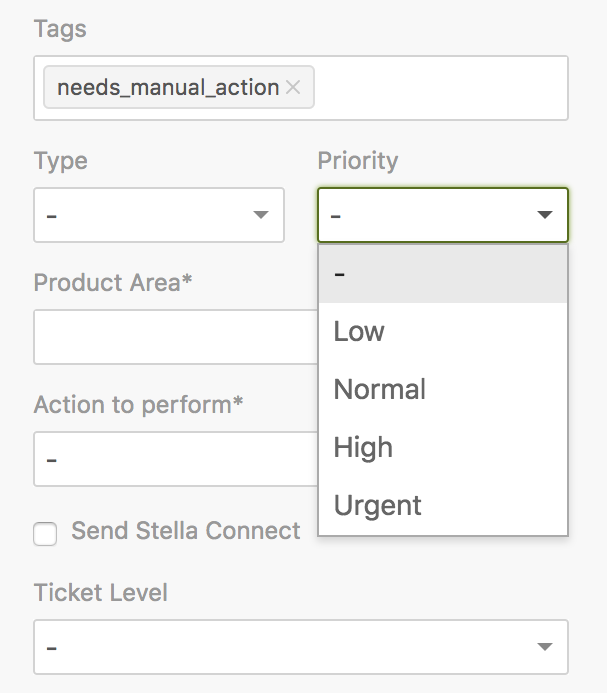This screenshot has width=607, height=693.
Task: Expand the Ticket Level dropdown arrow
Action: tap(545, 647)
